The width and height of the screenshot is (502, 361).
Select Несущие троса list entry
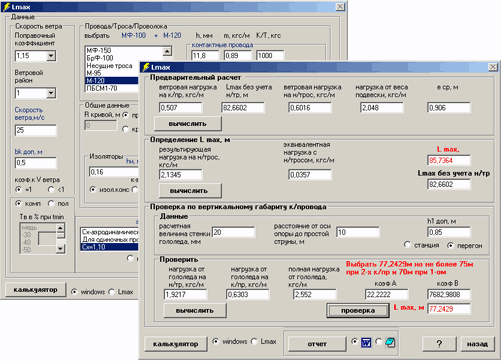[109, 66]
